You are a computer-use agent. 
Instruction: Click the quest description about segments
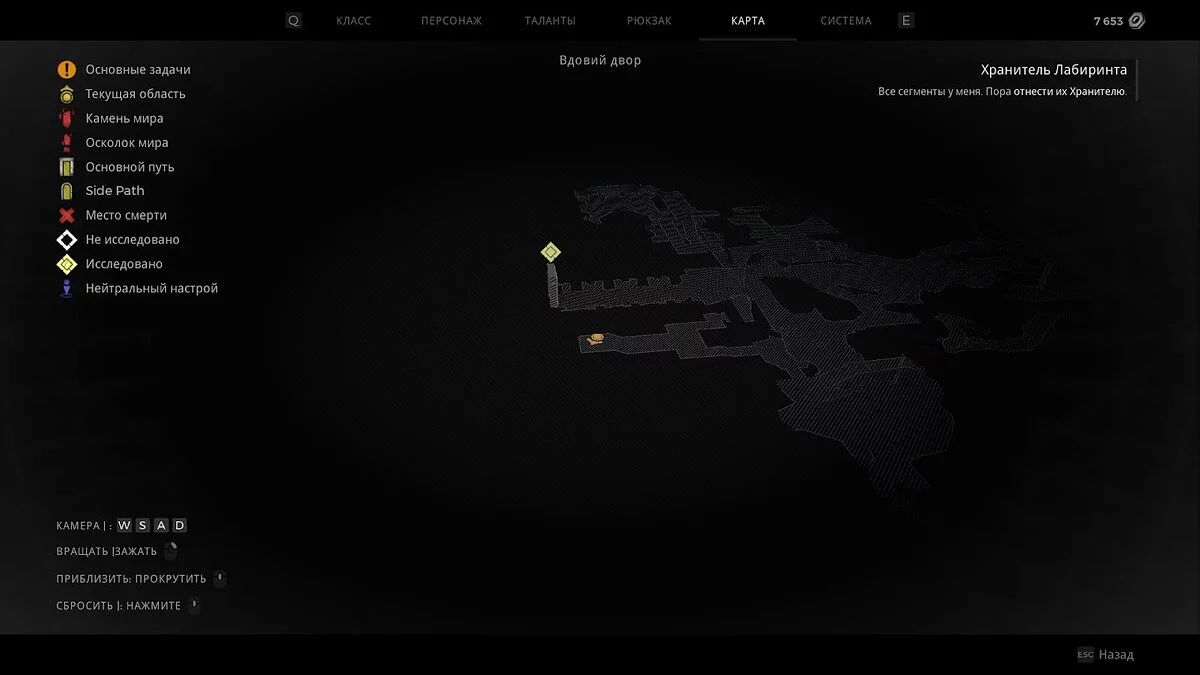coord(1003,92)
